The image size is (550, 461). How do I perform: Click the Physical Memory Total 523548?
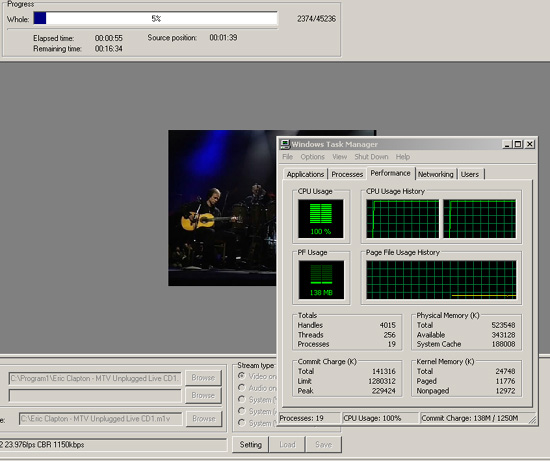click(503, 325)
